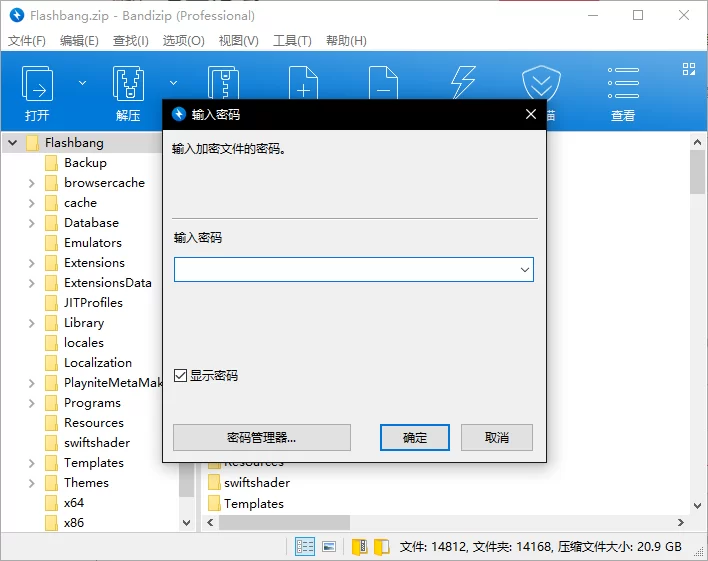The height and width of the screenshot is (561, 708).
Task: Collapse the Flashbang root tree node
Action: click(13, 143)
